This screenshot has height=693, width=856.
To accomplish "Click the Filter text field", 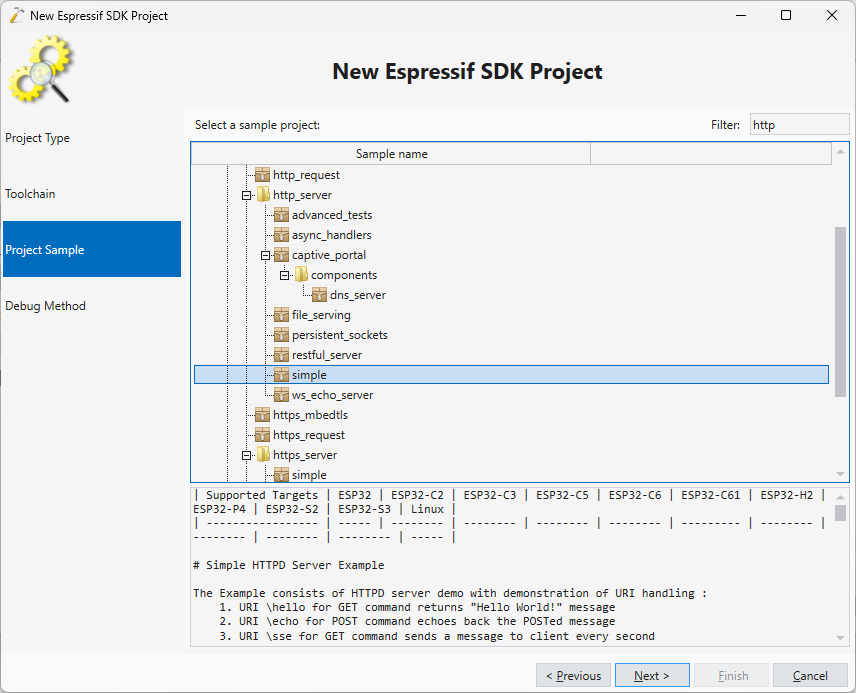I will (x=798, y=125).
